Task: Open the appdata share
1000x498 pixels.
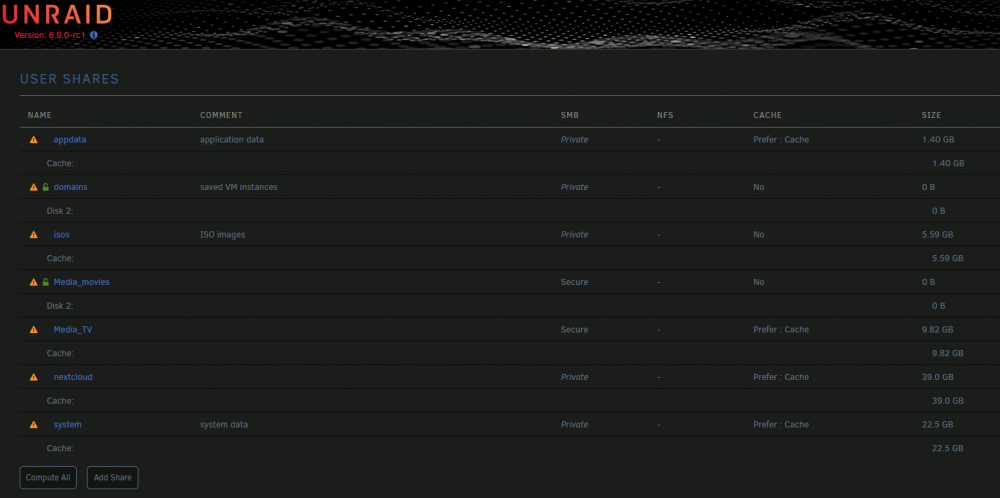Action: 70,140
